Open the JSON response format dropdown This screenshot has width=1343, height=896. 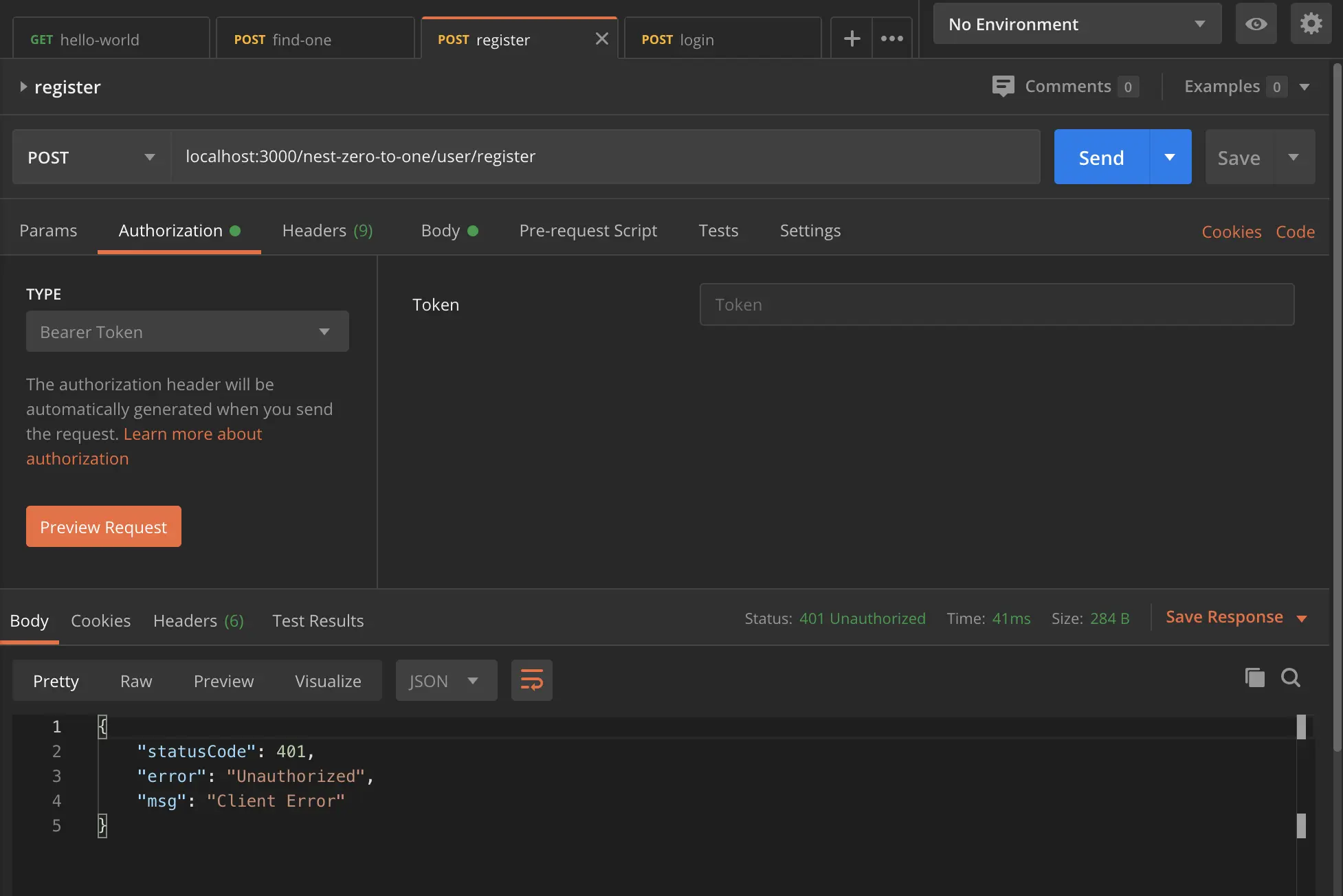pyautogui.click(x=445, y=681)
